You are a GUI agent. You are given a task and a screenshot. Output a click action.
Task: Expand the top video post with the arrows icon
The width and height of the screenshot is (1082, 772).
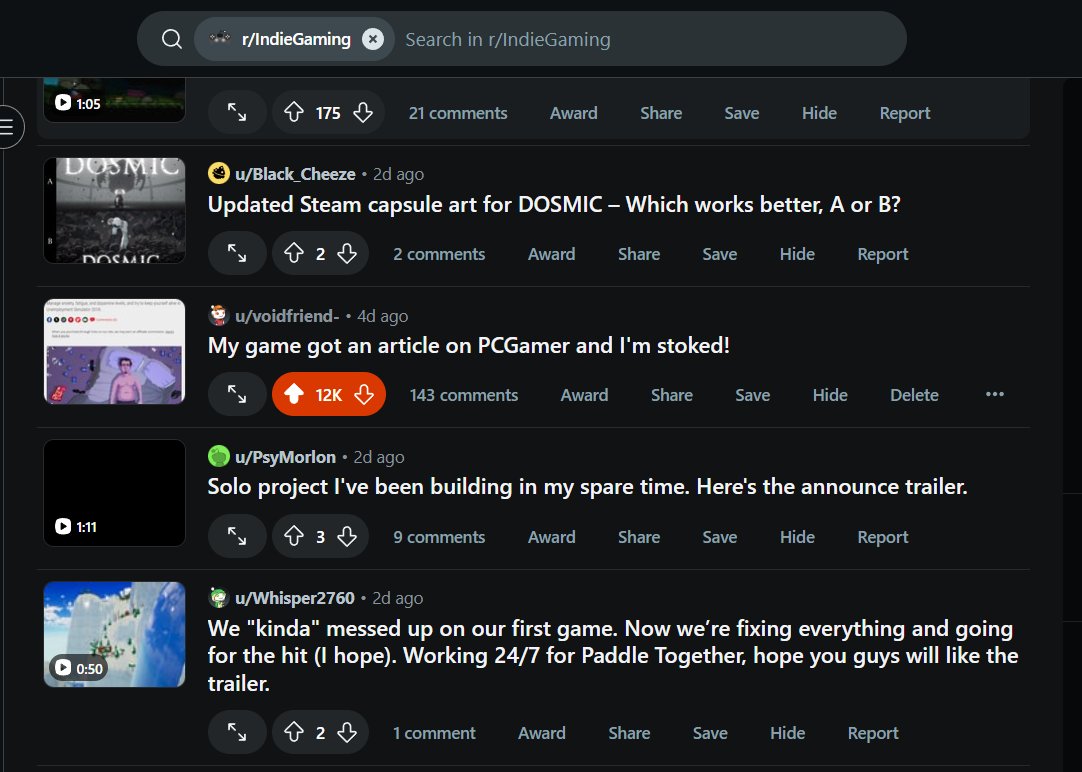(237, 112)
